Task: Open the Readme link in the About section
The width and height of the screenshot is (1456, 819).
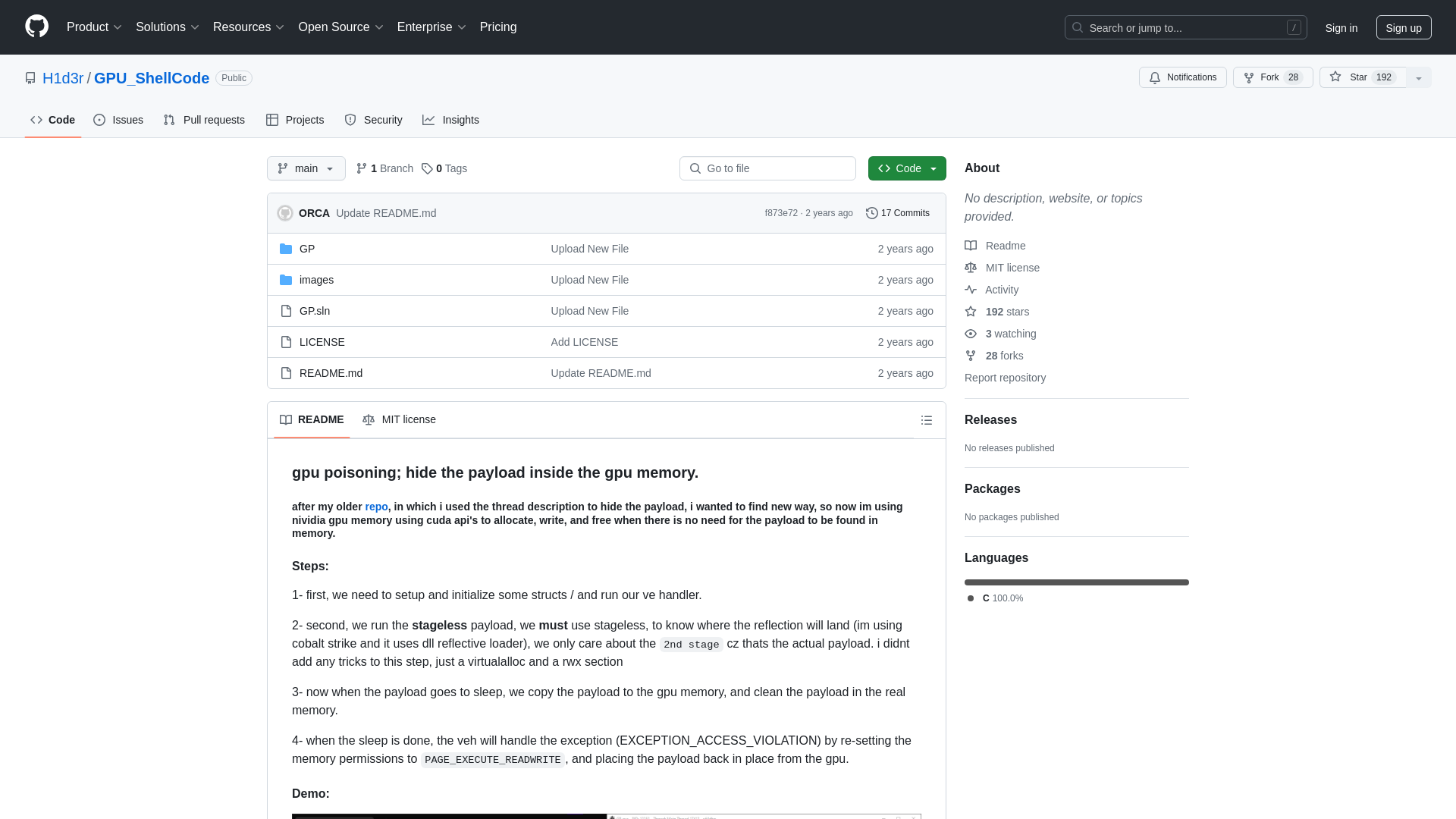Action: pyautogui.click(x=995, y=246)
